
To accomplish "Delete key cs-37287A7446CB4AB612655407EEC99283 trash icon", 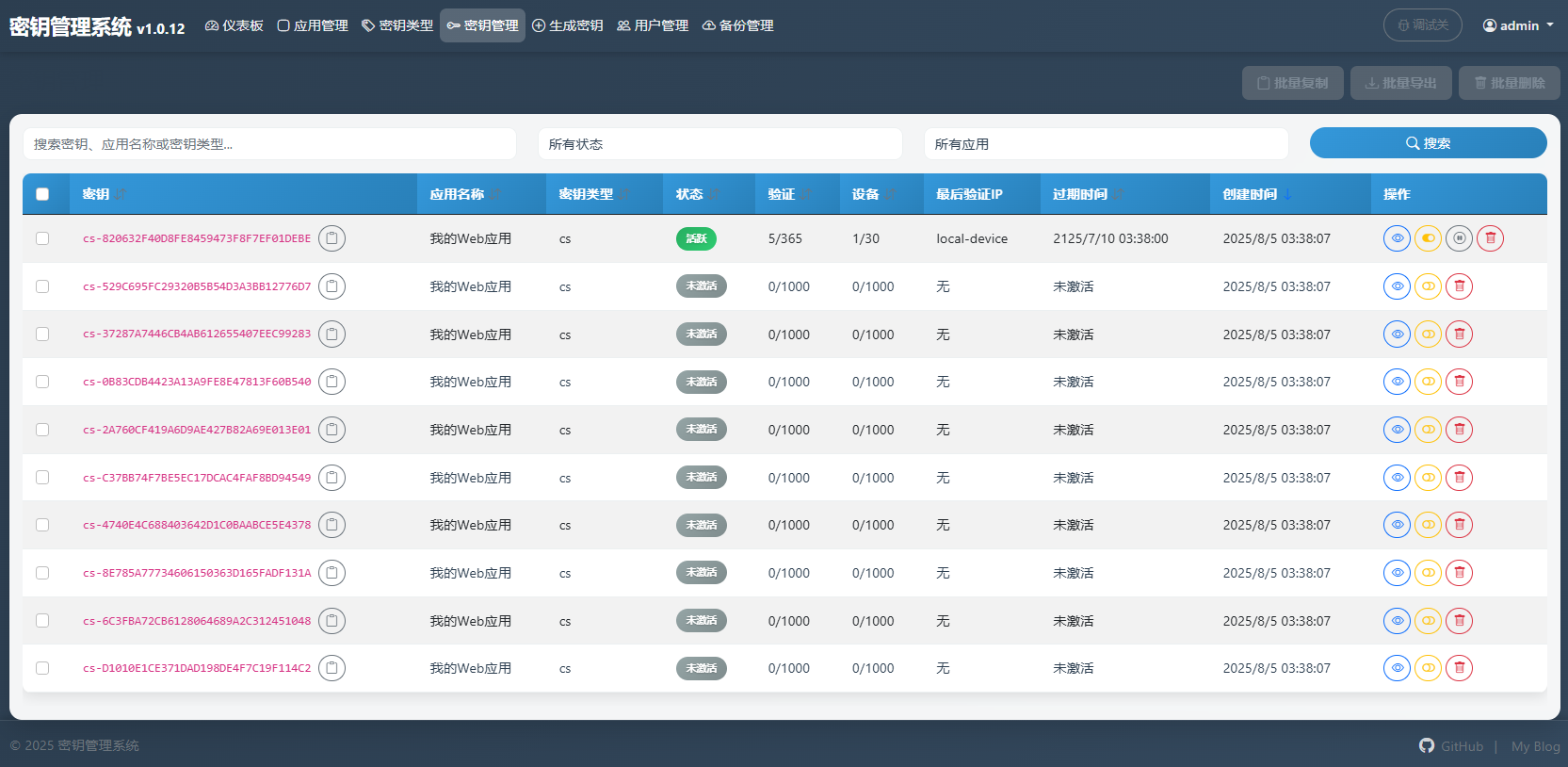I will point(1459,334).
